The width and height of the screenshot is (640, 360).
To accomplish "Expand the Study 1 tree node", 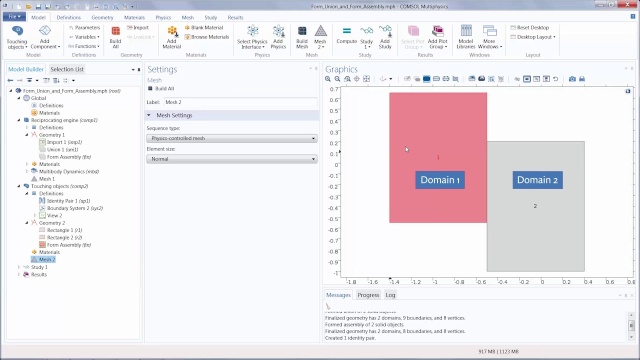I will (x=19, y=267).
